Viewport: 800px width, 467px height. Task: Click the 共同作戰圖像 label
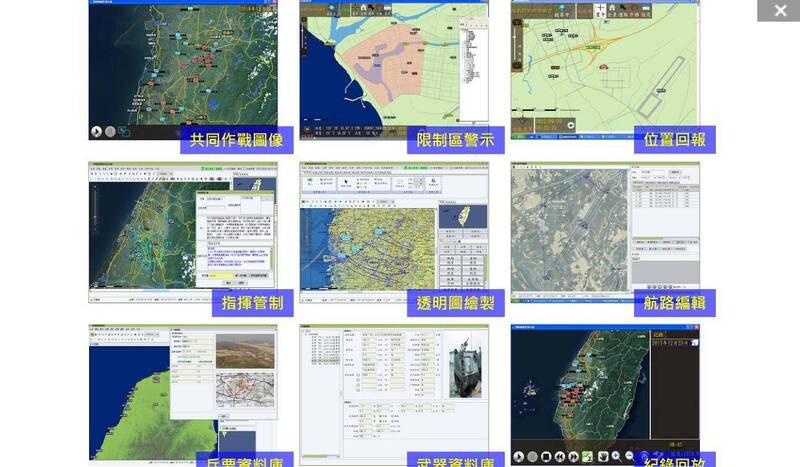(x=237, y=140)
